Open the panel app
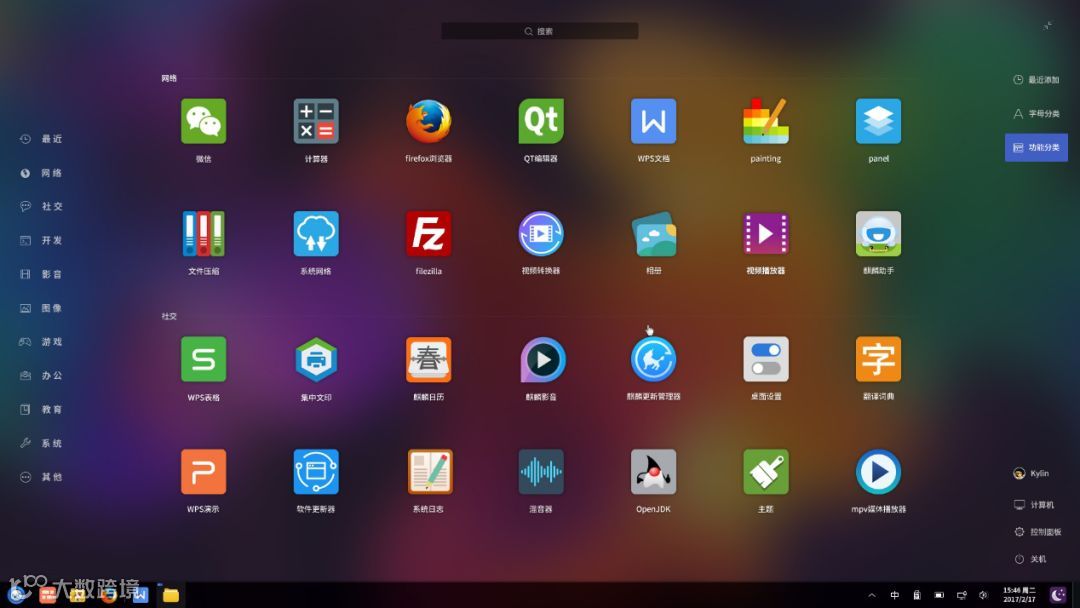Screen dimensions: 1080x608 878,121
